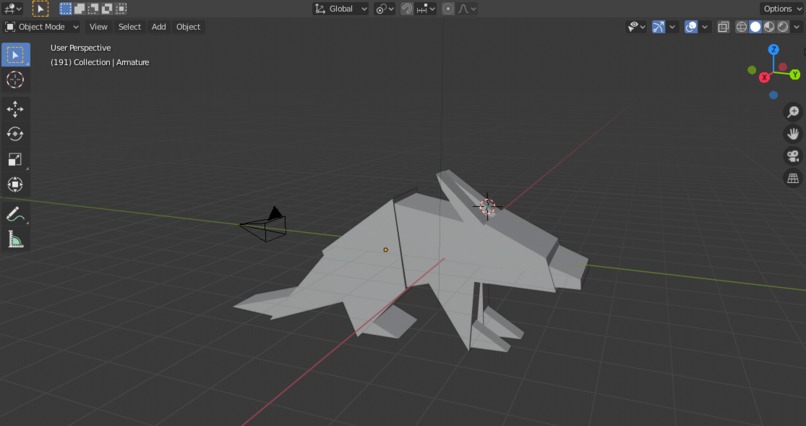Viewport: 806px width, 426px height.
Task: Click the orange object origin dot
Action: coord(386,250)
